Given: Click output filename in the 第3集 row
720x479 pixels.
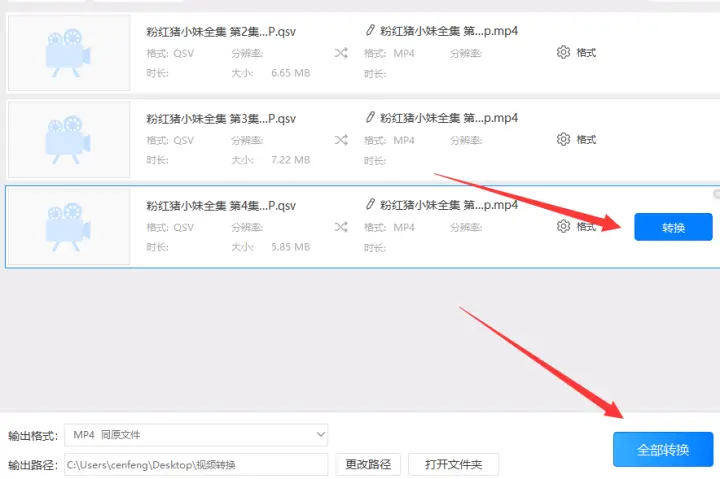Looking at the screenshot, I should [449, 118].
